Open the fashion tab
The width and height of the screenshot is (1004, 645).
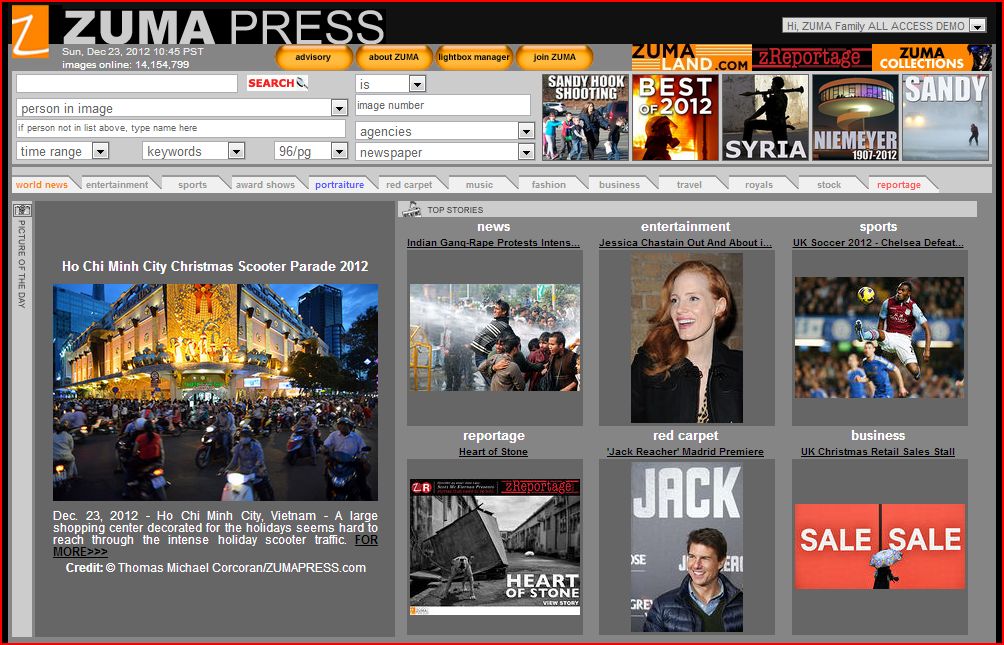549,184
